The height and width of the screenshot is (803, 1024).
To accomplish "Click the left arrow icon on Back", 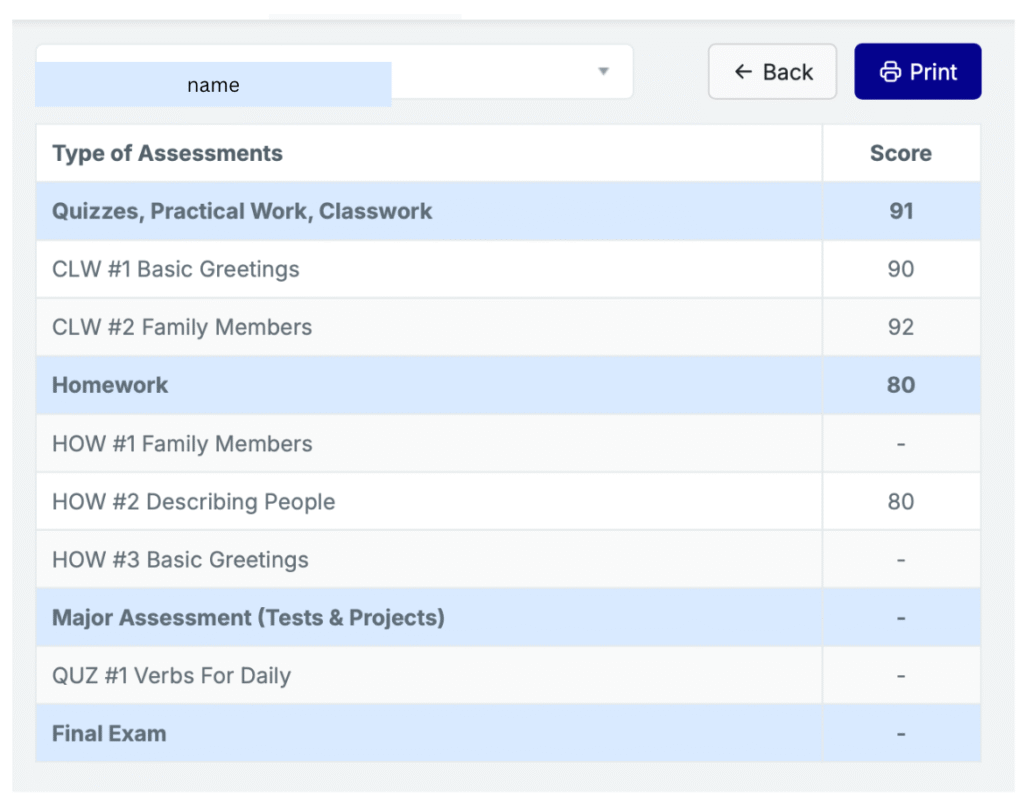I will (742, 72).
